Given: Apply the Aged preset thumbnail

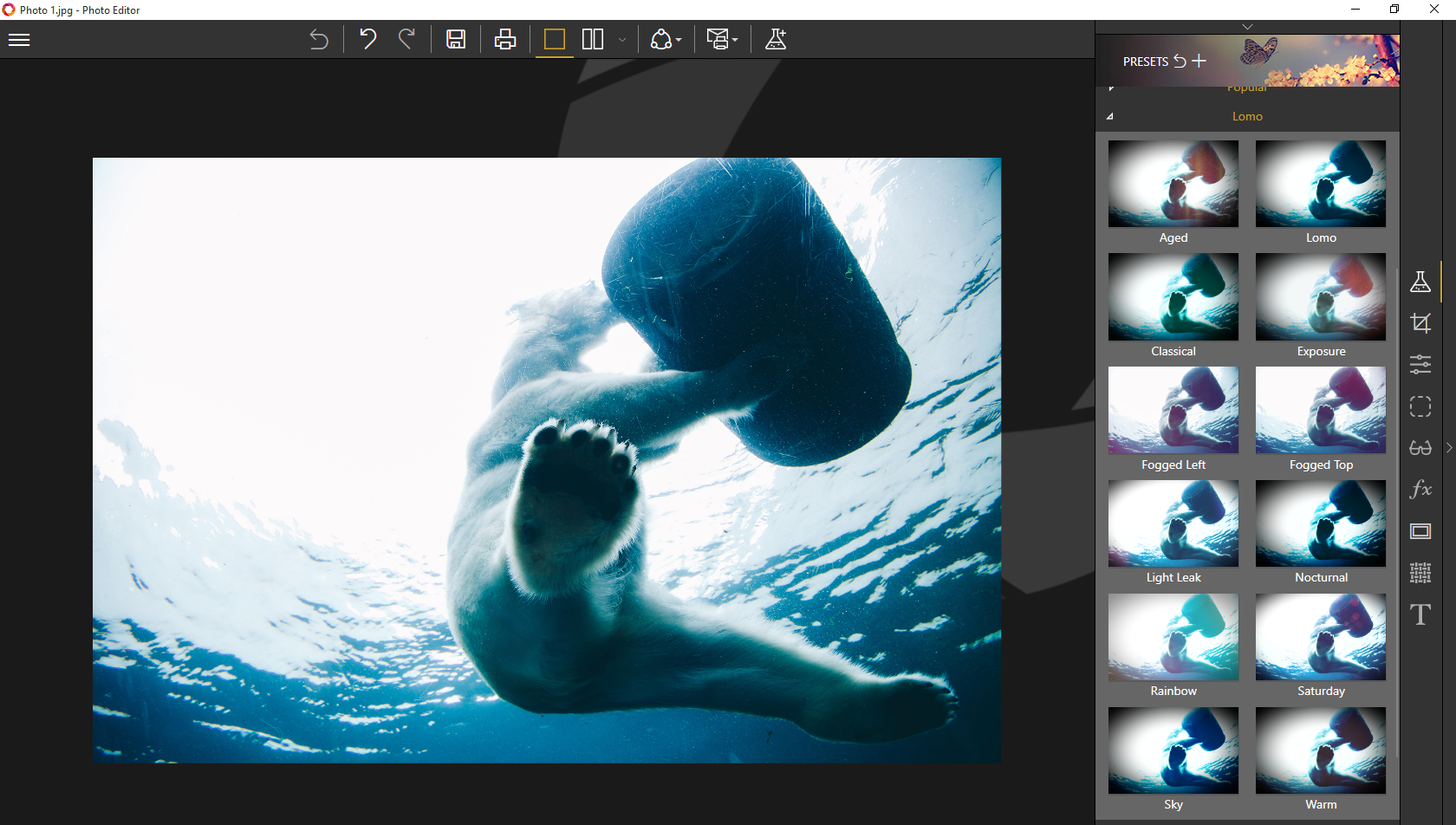Looking at the screenshot, I should (1173, 184).
